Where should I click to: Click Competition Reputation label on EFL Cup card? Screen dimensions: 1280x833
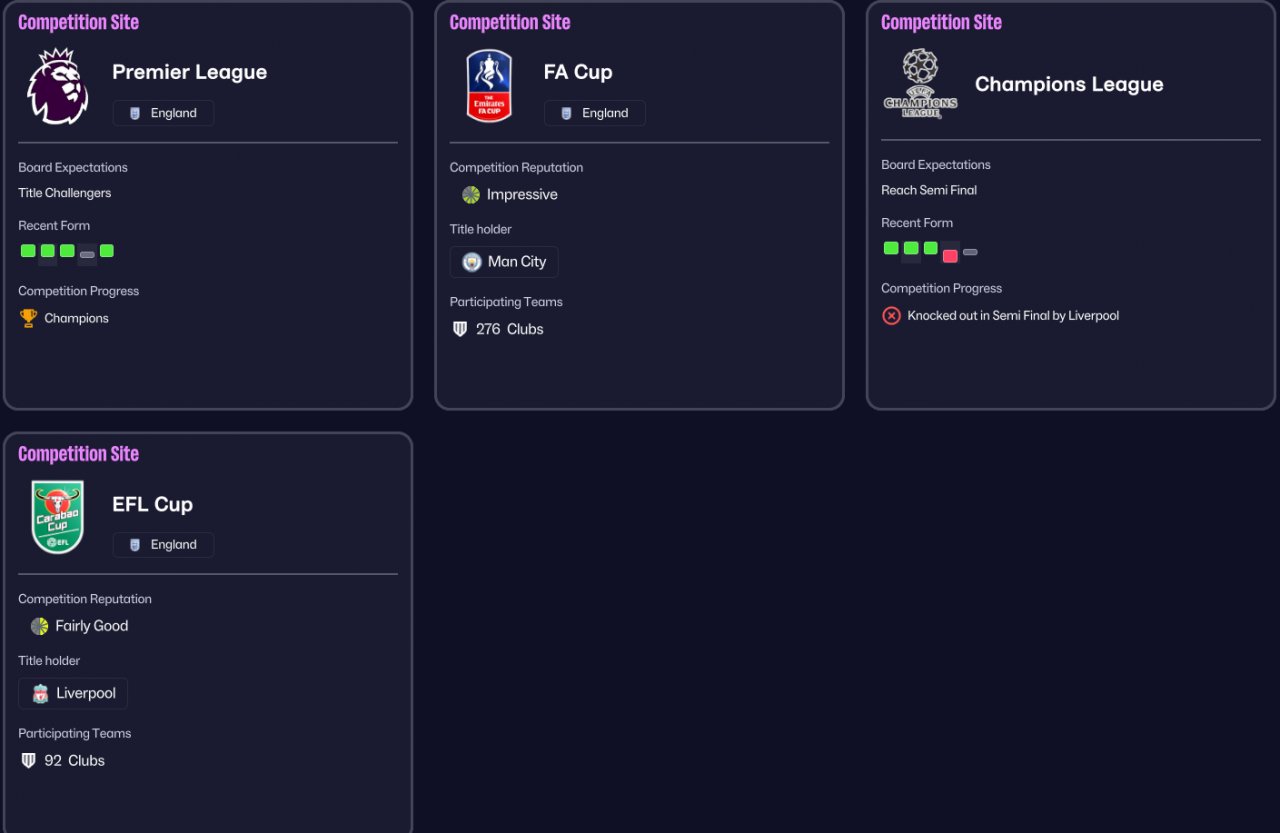pyautogui.click(x=85, y=599)
